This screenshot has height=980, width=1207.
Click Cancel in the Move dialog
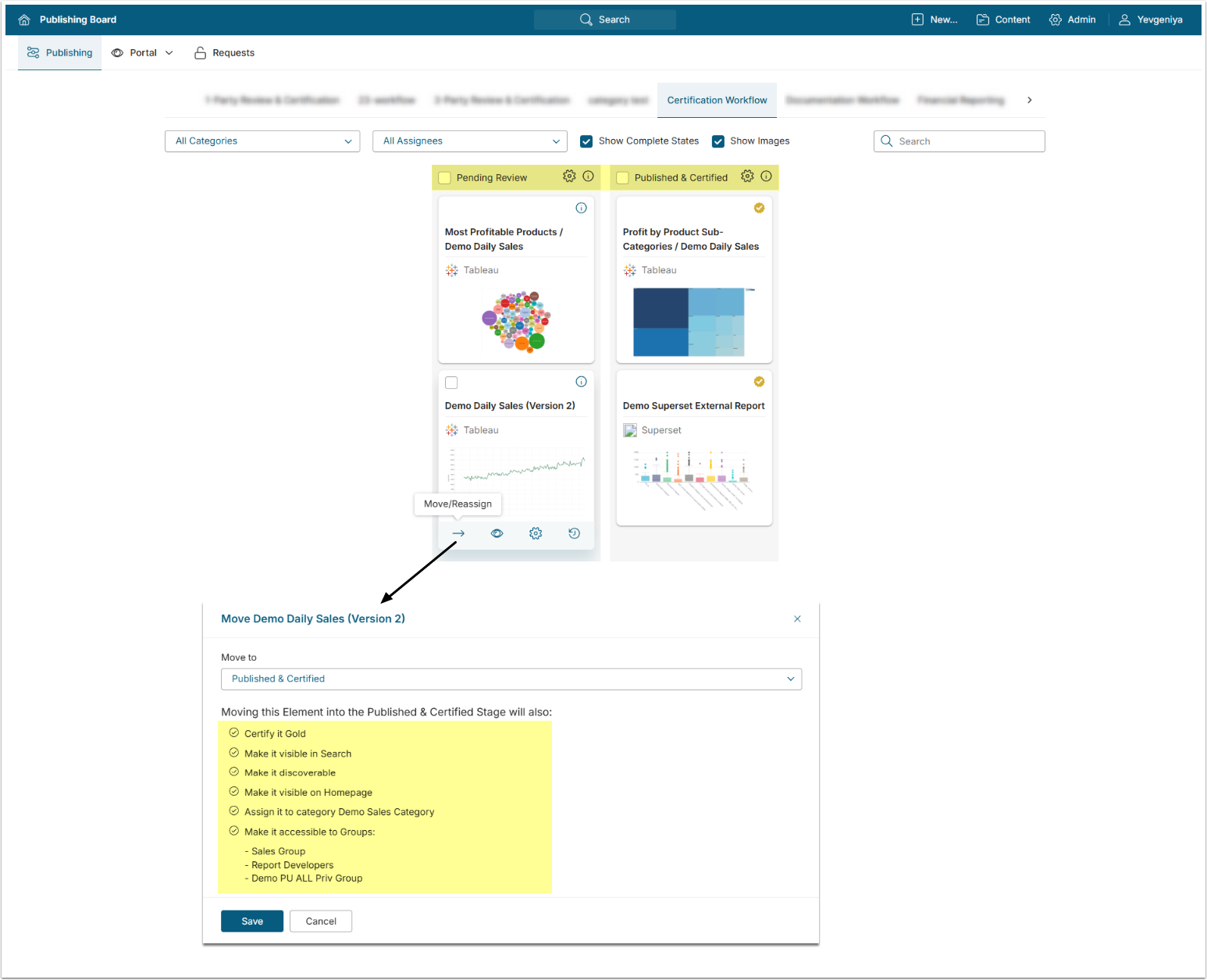click(x=321, y=921)
